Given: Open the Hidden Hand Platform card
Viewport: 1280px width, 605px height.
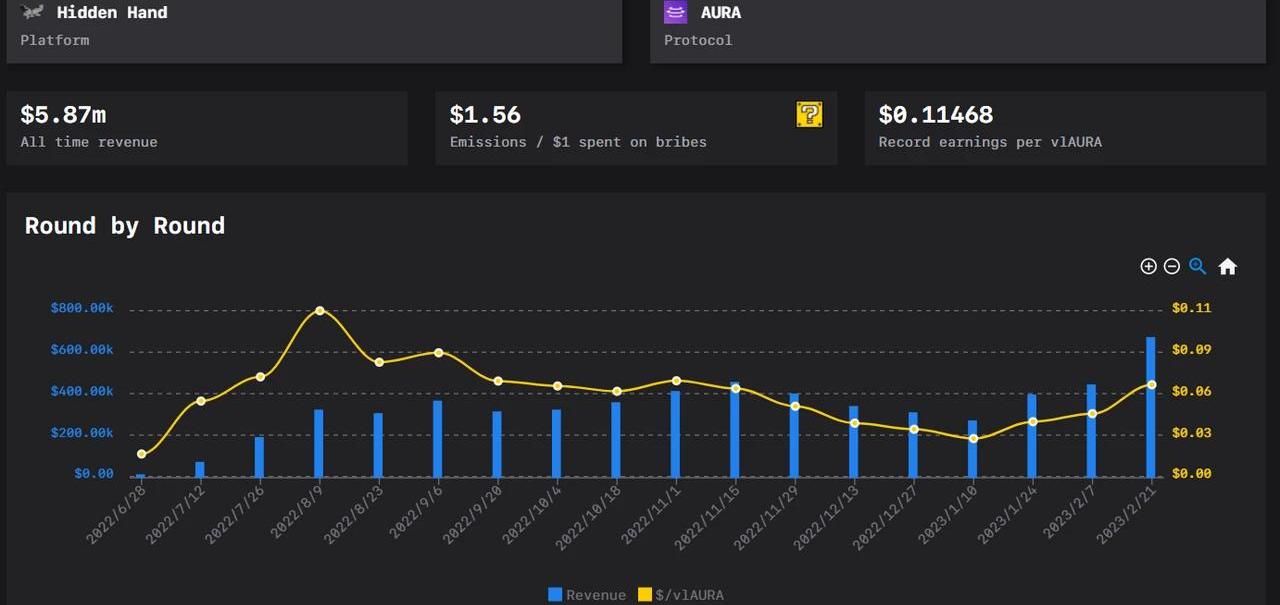Looking at the screenshot, I should click(x=314, y=28).
